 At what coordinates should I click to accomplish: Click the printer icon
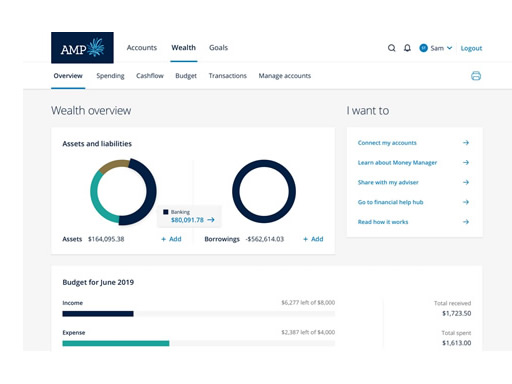pos(476,76)
